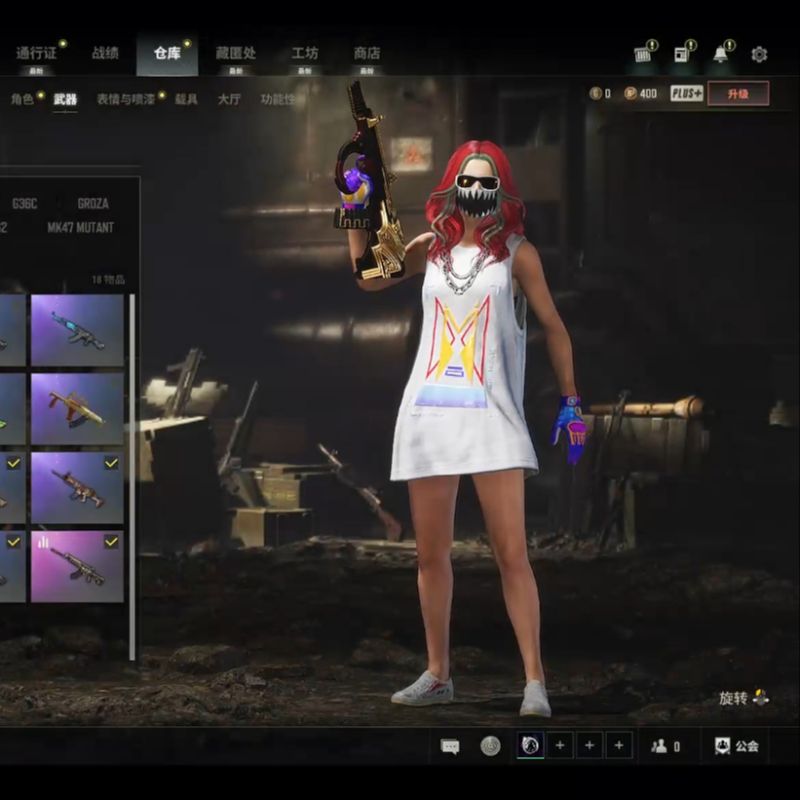Toggle the checkmark on the camo rifle skin
The image size is (800, 800).
click(111, 463)
